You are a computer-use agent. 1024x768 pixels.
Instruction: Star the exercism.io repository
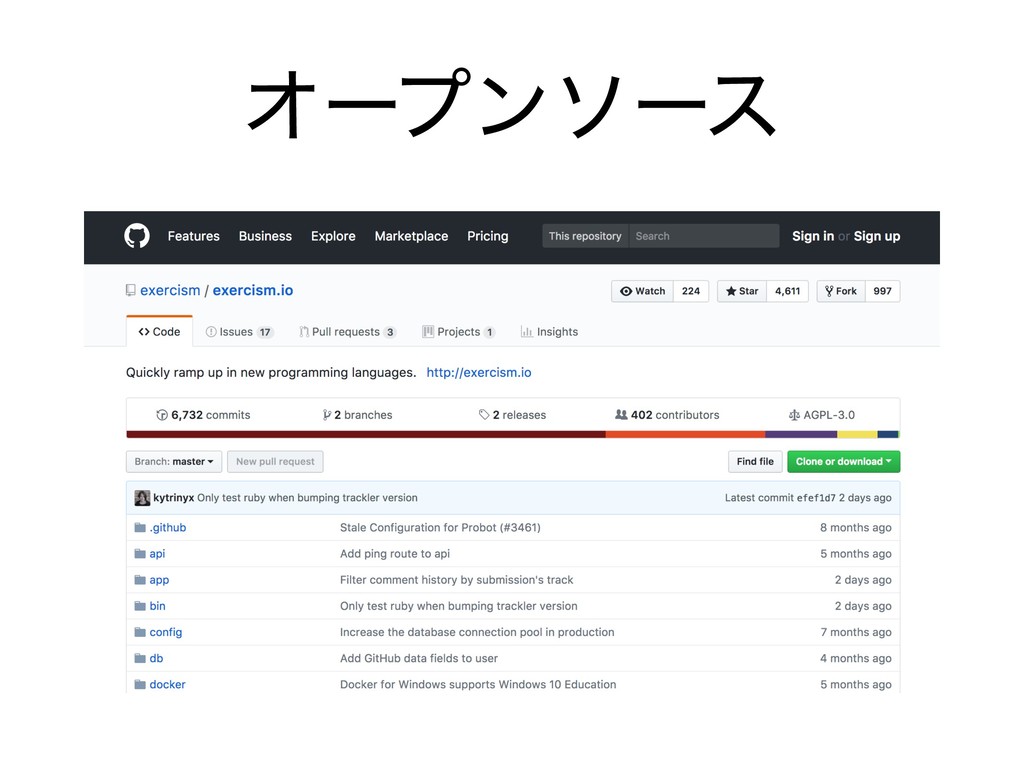click(741, 291)
